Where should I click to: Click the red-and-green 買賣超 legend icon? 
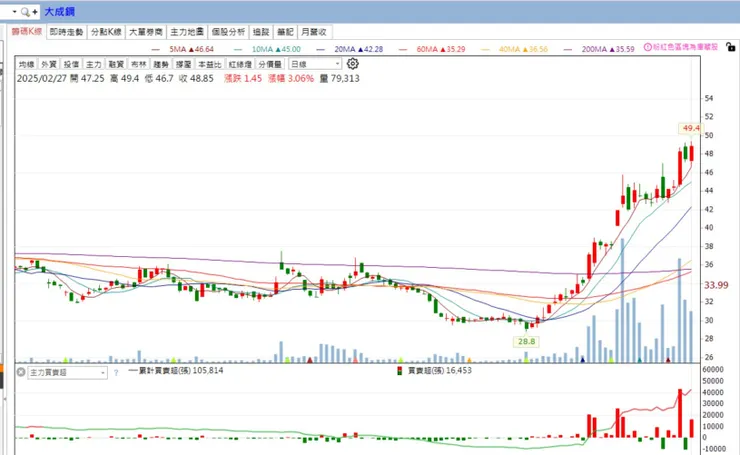(x=399, y=371)
